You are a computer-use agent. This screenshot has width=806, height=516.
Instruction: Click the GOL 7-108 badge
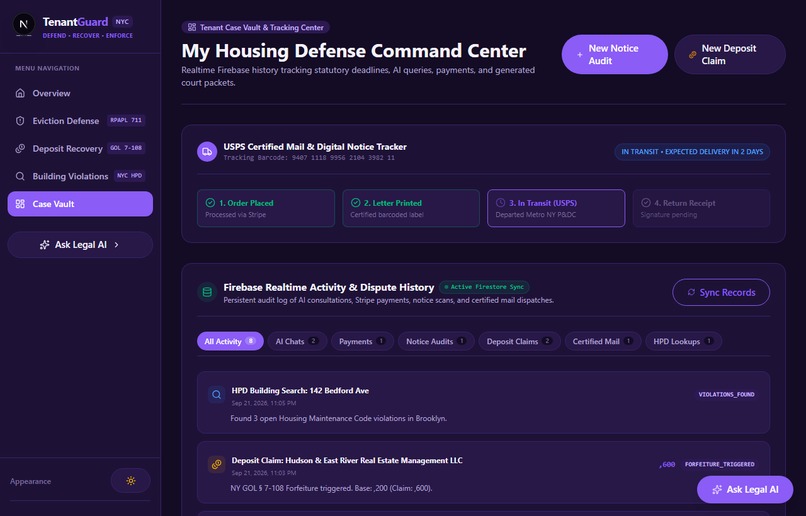tap(126, 148)
